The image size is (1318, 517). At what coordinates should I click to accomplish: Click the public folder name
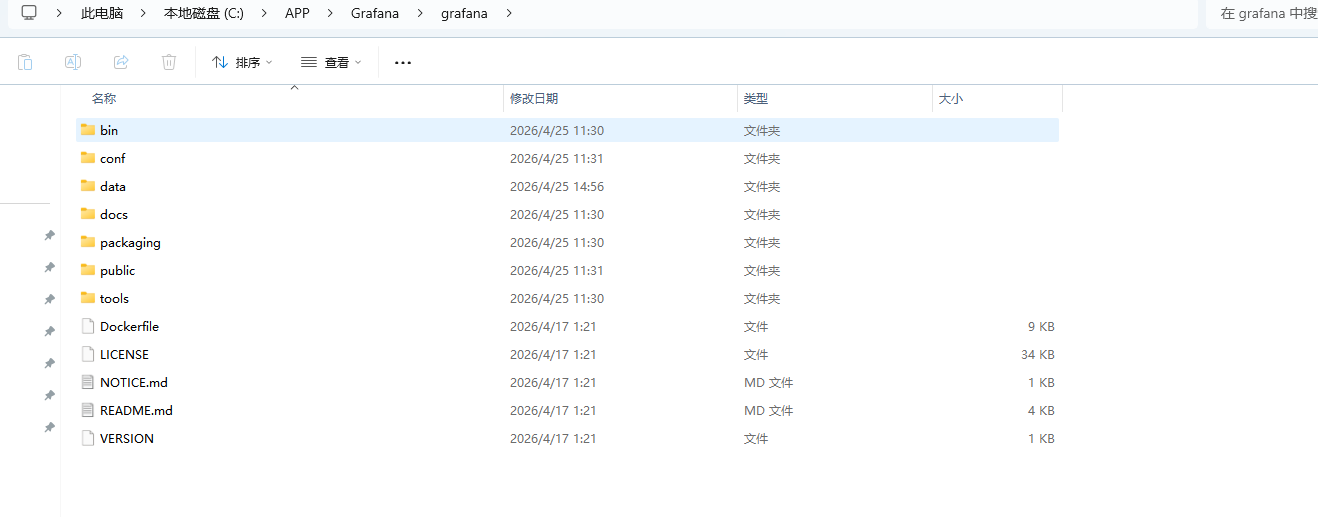click(118, 270)
